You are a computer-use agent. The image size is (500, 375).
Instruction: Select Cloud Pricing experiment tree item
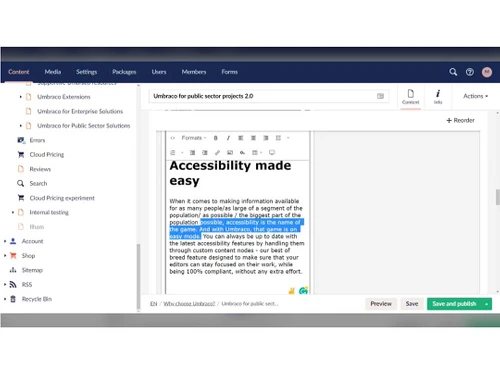[x=62, y=198]
